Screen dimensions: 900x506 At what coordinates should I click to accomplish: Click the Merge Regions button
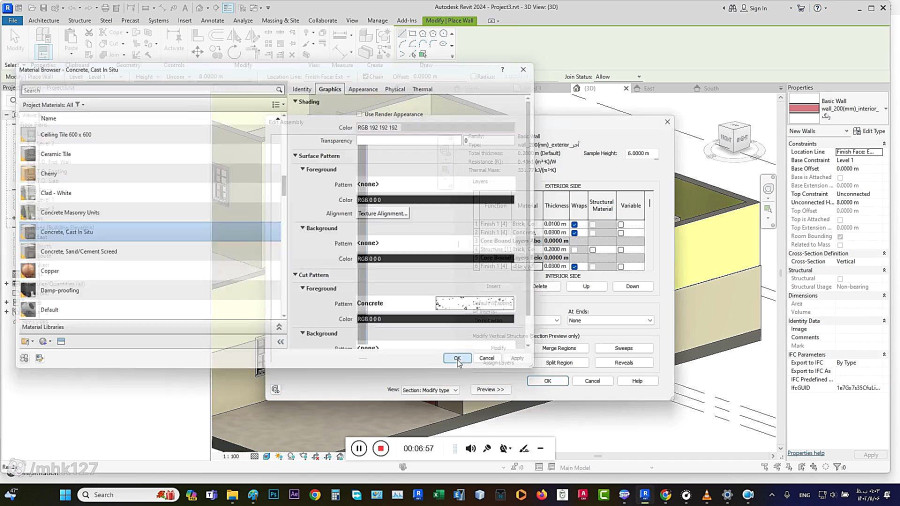(558, 348)
